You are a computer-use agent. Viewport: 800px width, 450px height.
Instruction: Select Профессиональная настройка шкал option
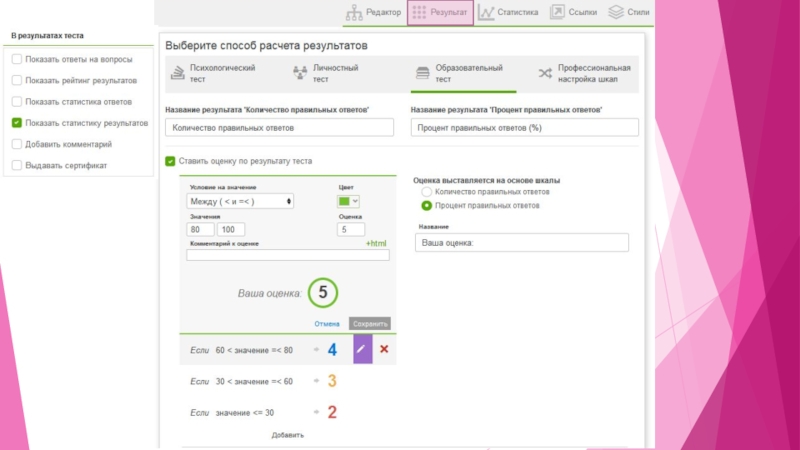pyautogui.click(x=585, y=73)
